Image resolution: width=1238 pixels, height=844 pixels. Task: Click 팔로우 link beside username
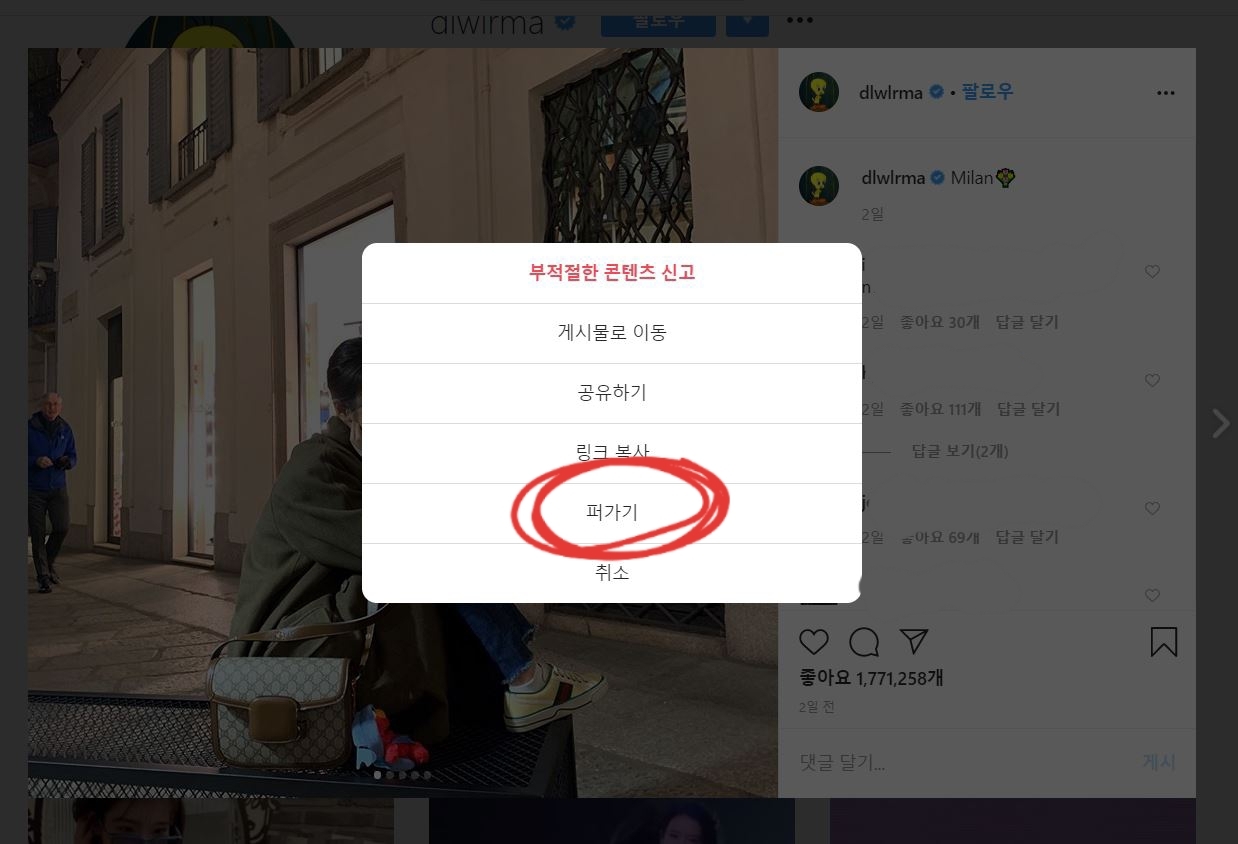tap(987, 92)
